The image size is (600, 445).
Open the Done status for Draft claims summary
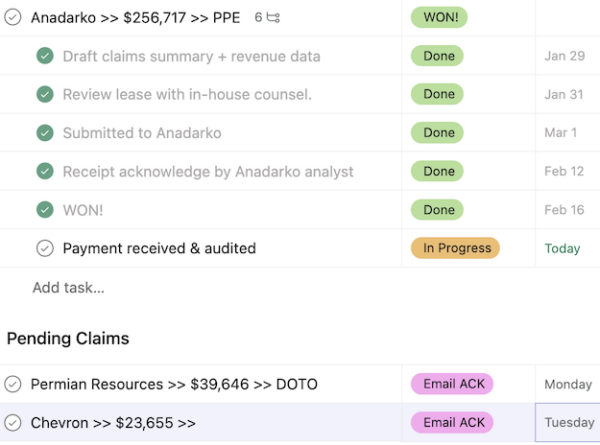tap(437, 56)
